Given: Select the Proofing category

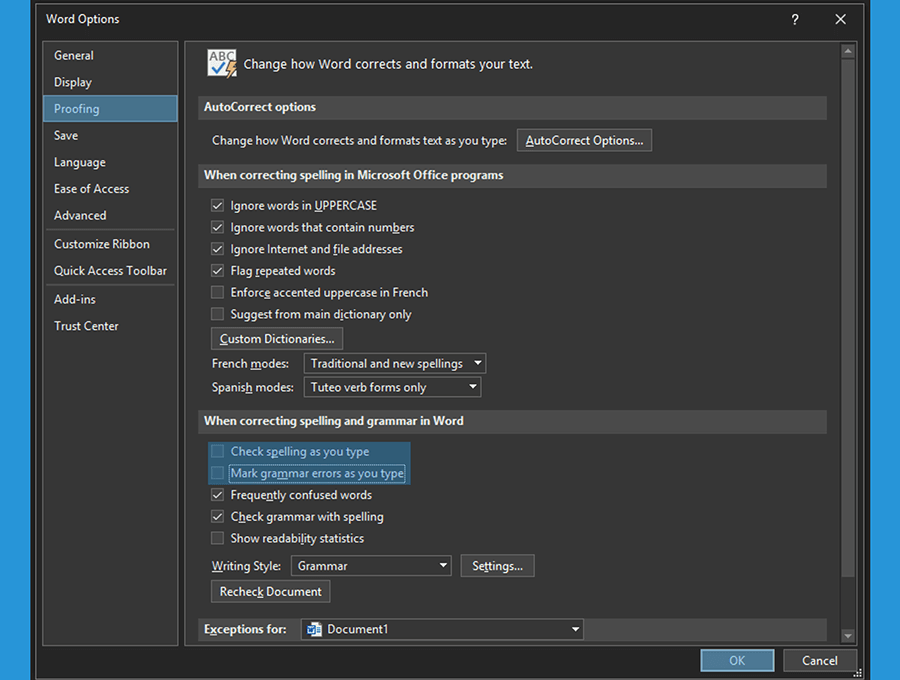Looking at the screenshot, I should (x=110, y=108).
